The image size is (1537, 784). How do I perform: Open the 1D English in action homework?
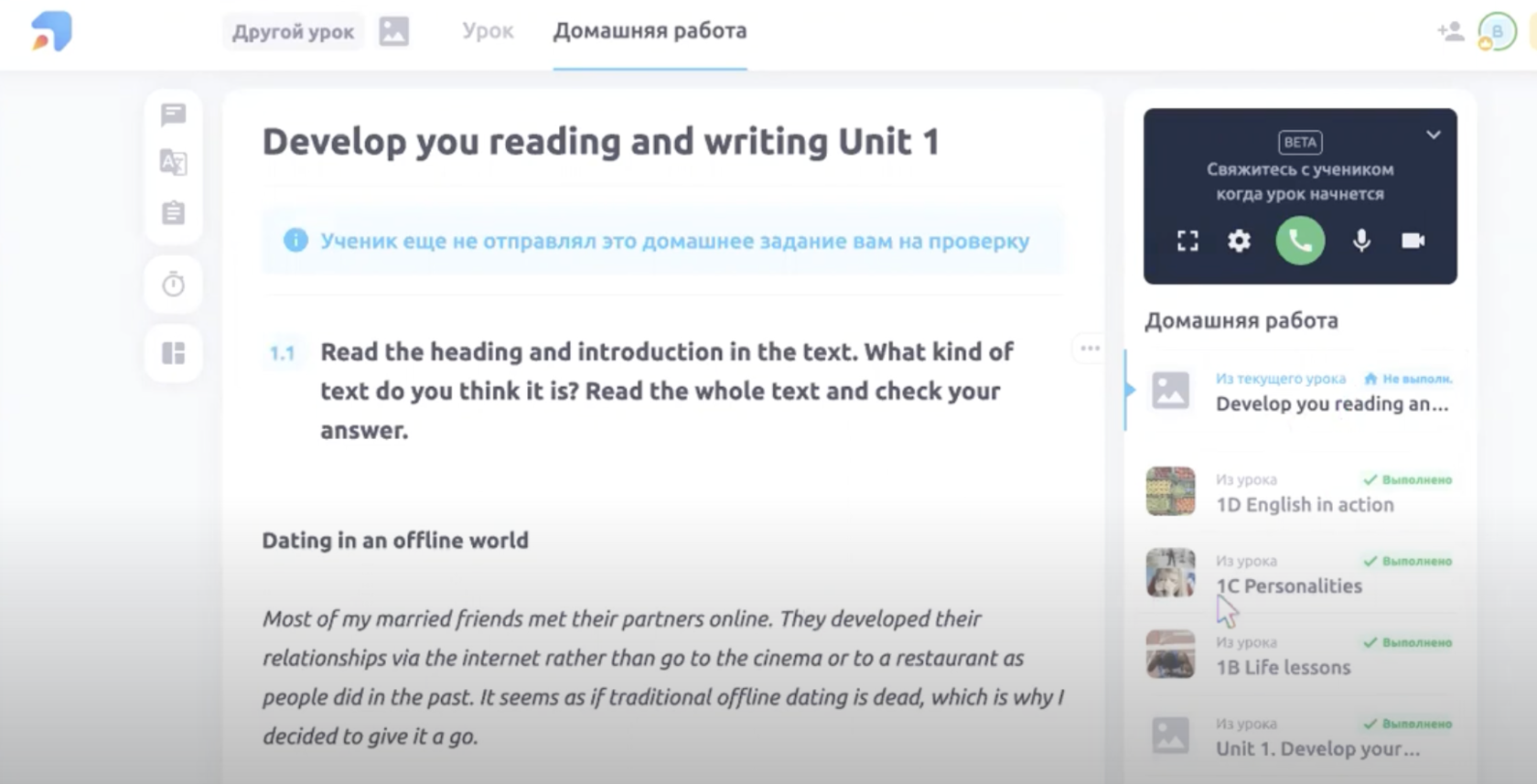coord(1304,504)
